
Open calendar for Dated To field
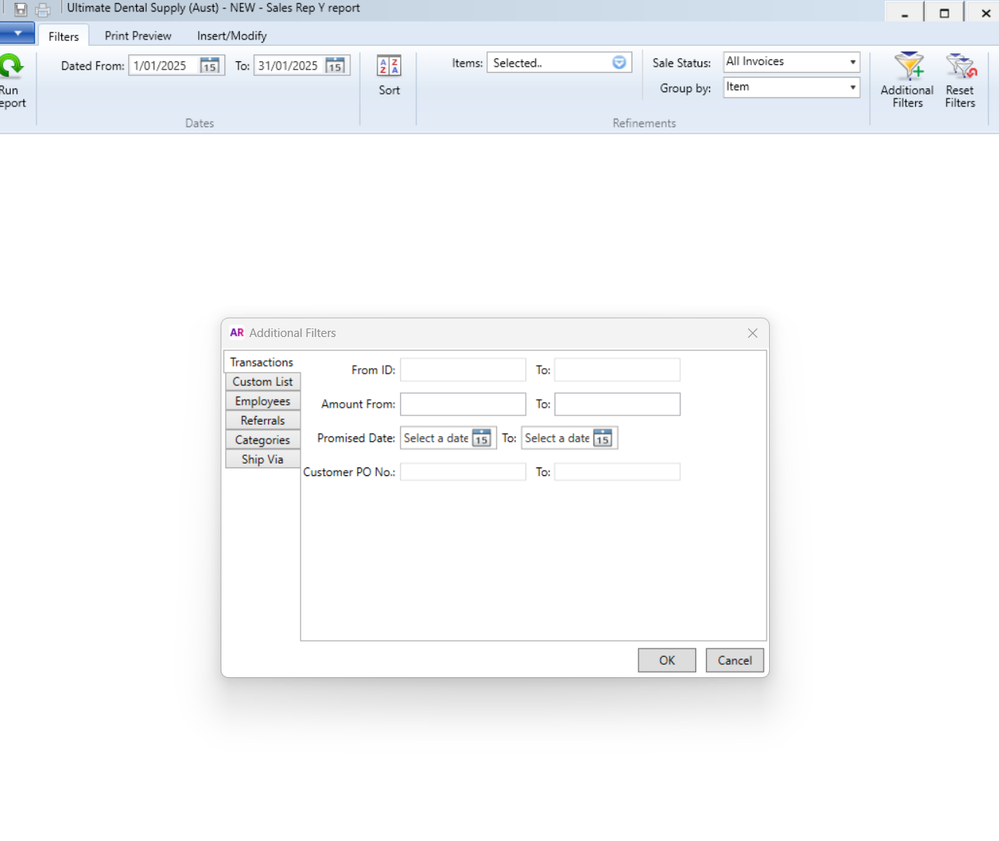click(x=335, y=66)
